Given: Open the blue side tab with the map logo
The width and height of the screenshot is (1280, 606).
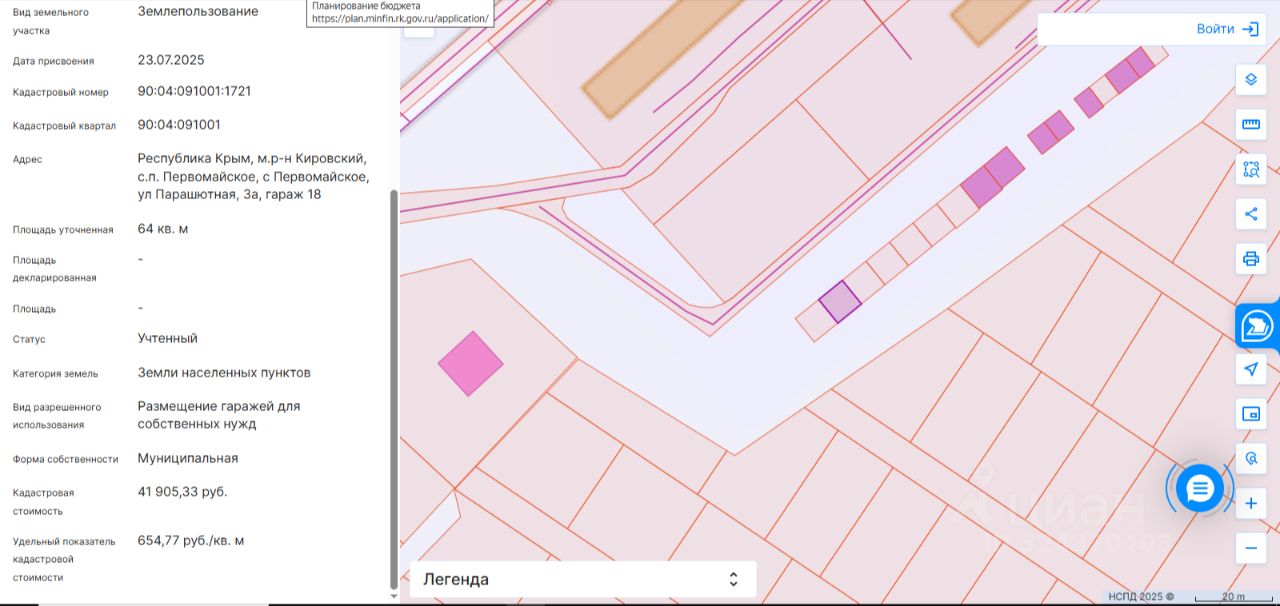Looking at the screenshot, I should click(1257, 327).
